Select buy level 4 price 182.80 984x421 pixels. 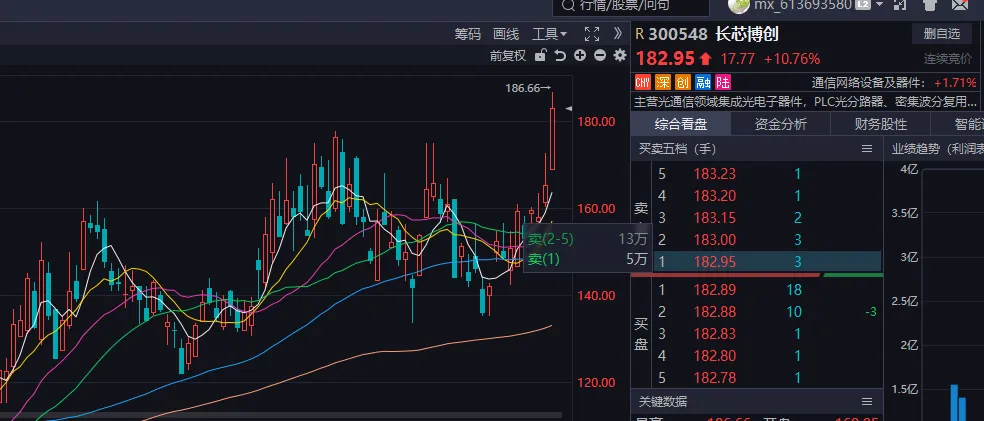[x=714, y=356]
